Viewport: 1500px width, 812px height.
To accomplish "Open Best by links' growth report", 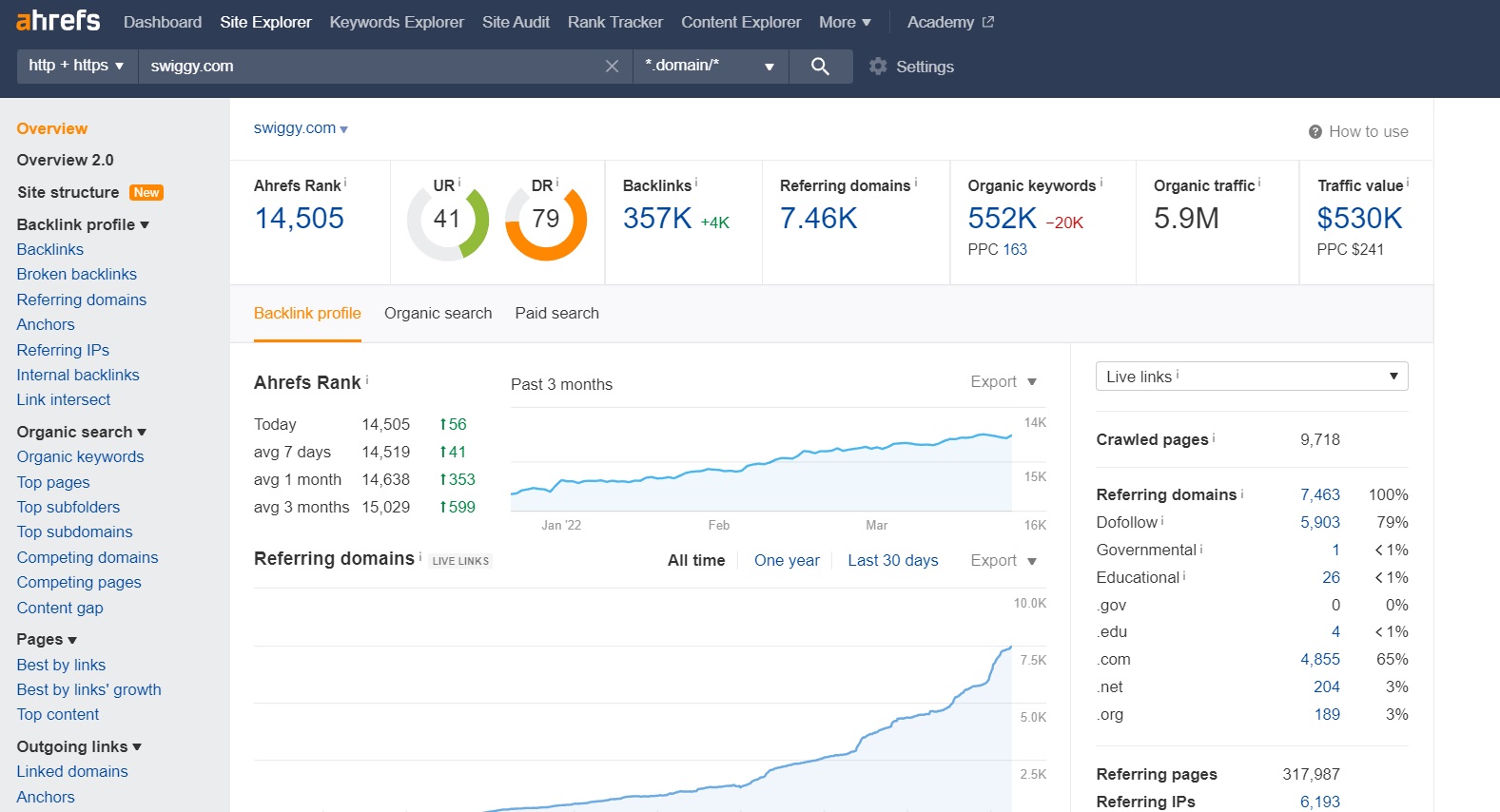I will click(x=89, y=689).
